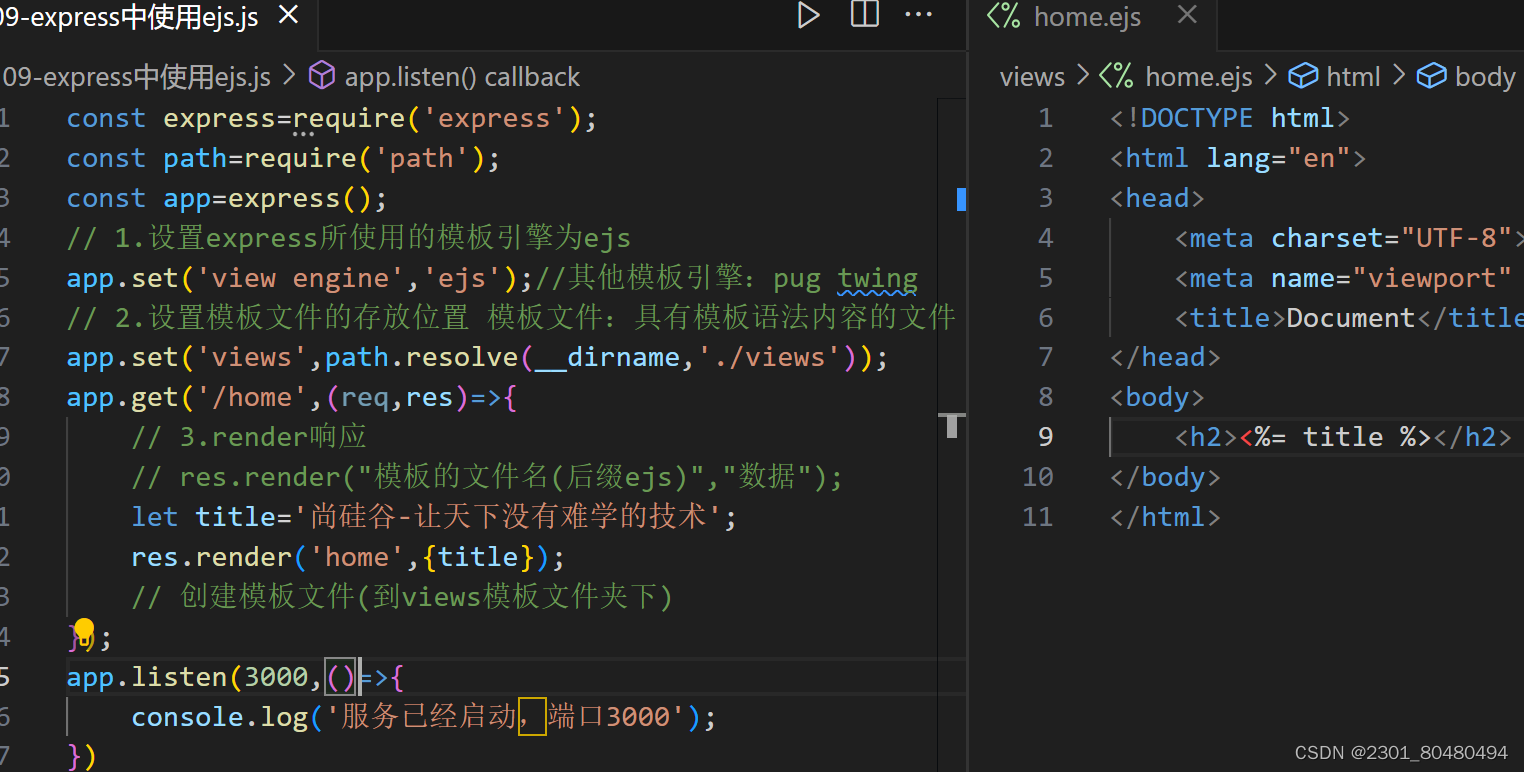This screenshot has width=1524, height=772.
Task: Click the <title>Document line
Action: [x=1350, y=318]
